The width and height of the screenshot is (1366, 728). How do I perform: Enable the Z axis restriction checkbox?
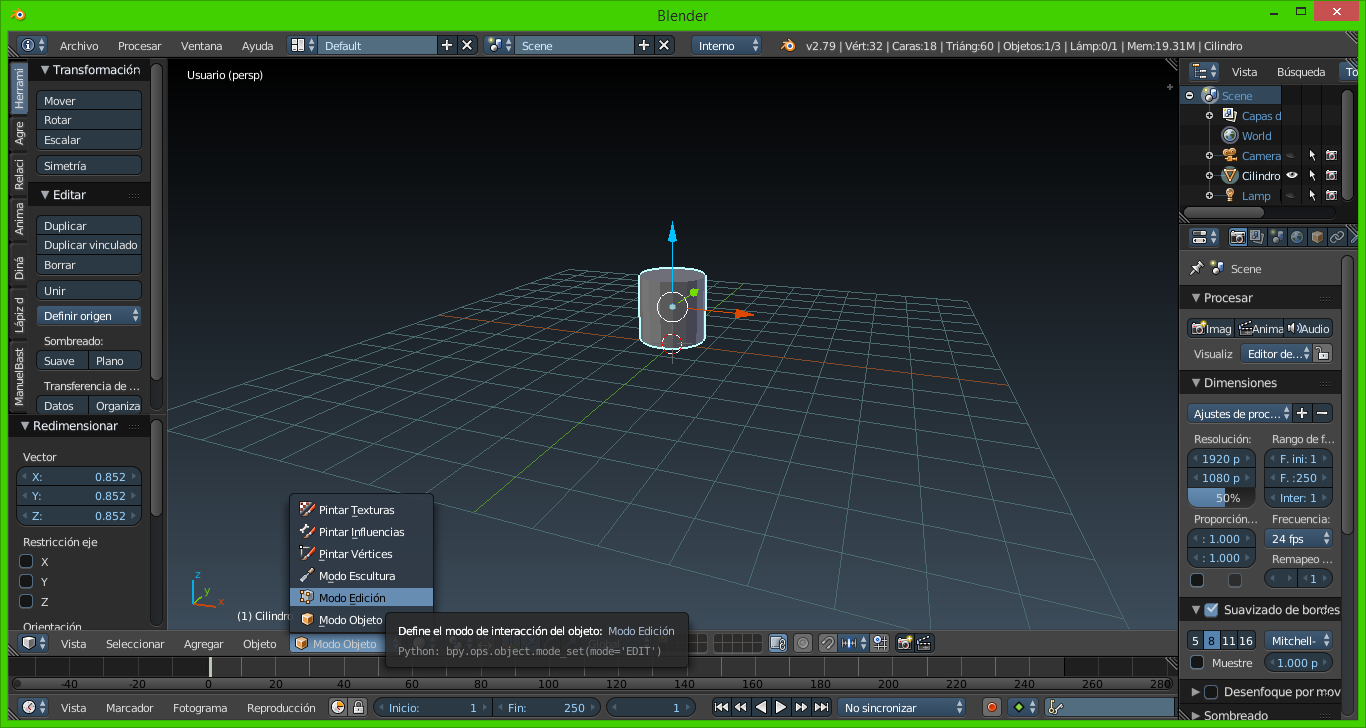[27, 602]
